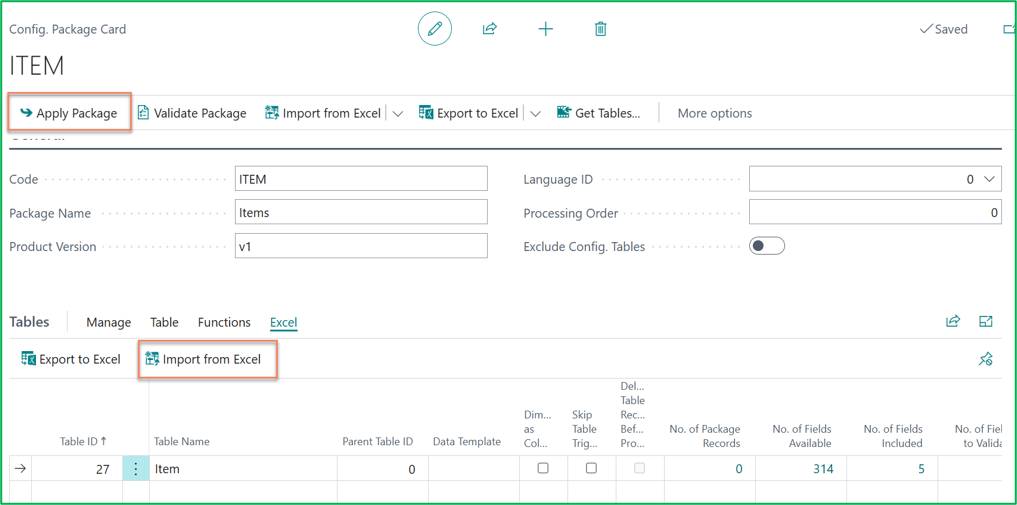Click the row arrow for Item row

pyautogui.click(x=20, y=469)
